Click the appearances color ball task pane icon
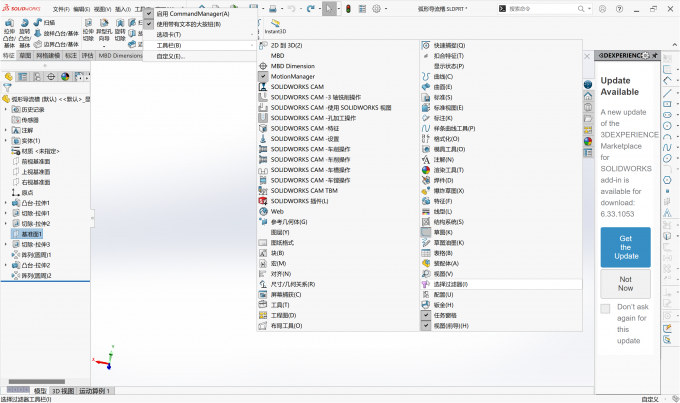This screenshot has width=680, height=403. click(588, 141)
